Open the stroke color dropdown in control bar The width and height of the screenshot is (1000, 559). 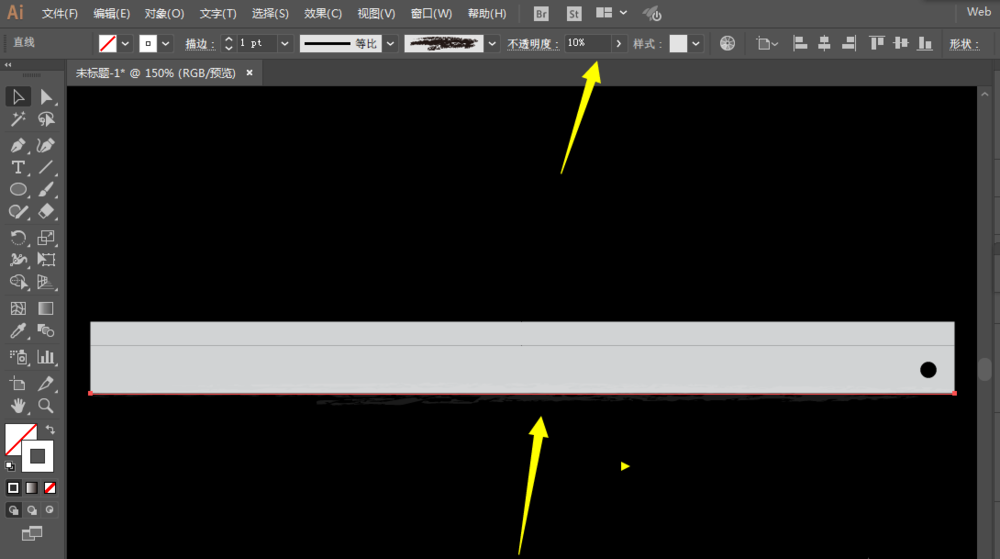click(x=166, y=43)
